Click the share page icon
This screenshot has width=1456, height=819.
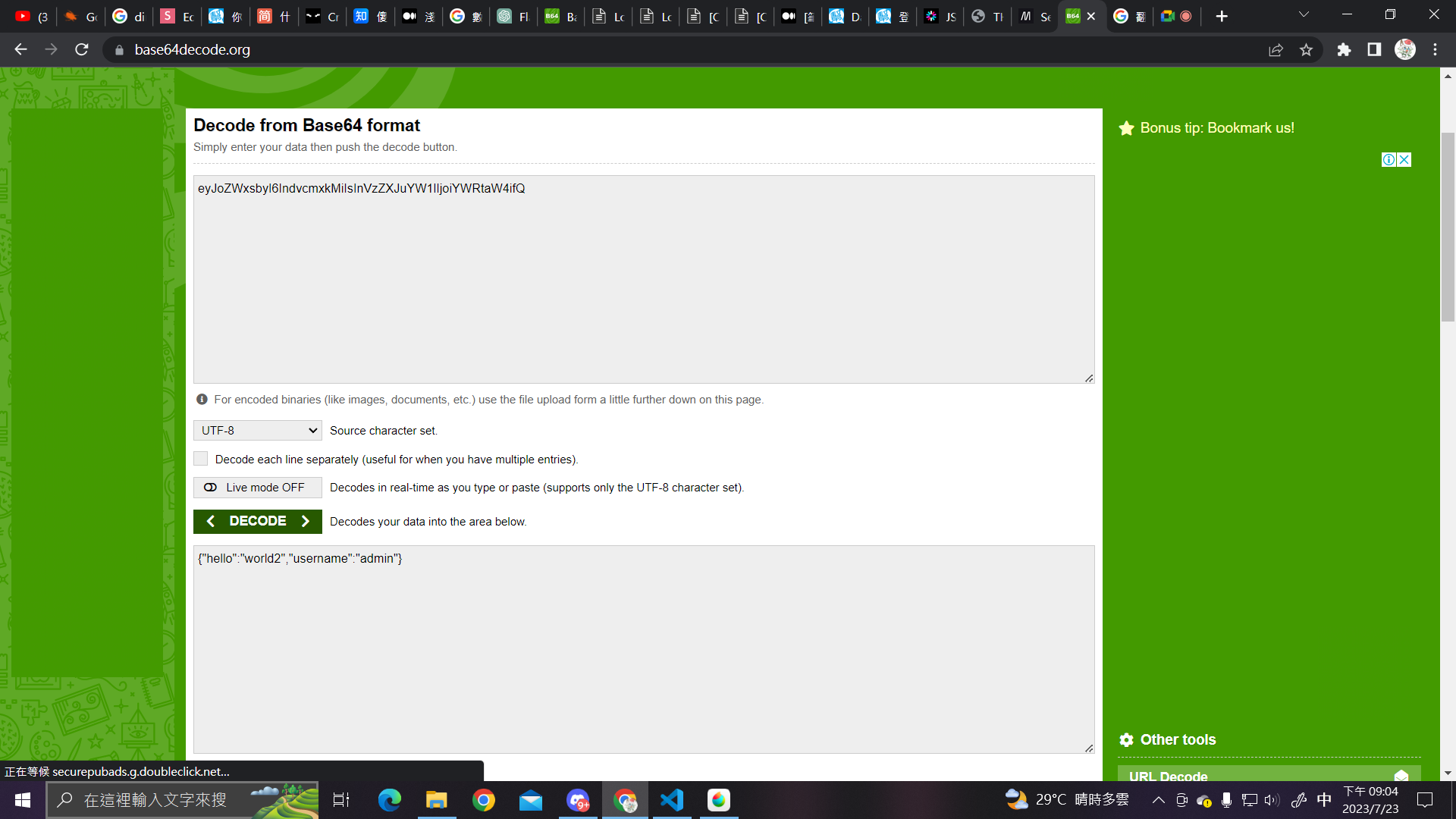pyautogui.click(x=1276, y=49)
